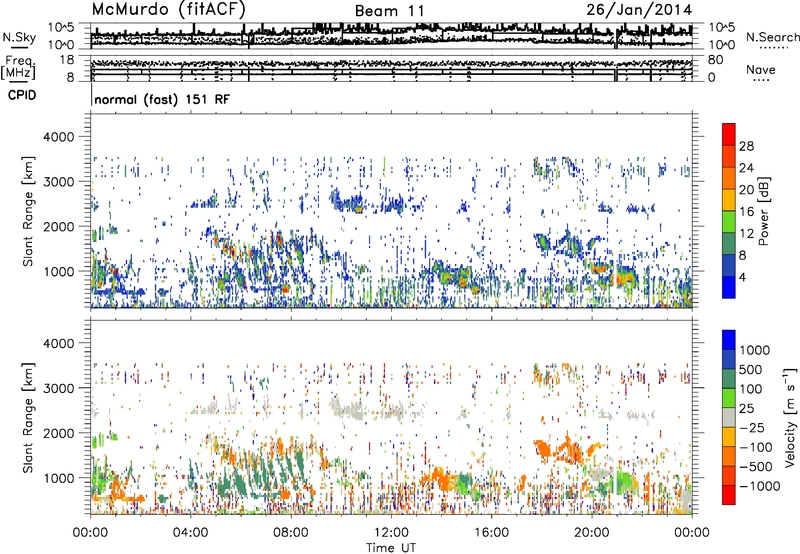Click the 'Beam 11' heading

389,11
